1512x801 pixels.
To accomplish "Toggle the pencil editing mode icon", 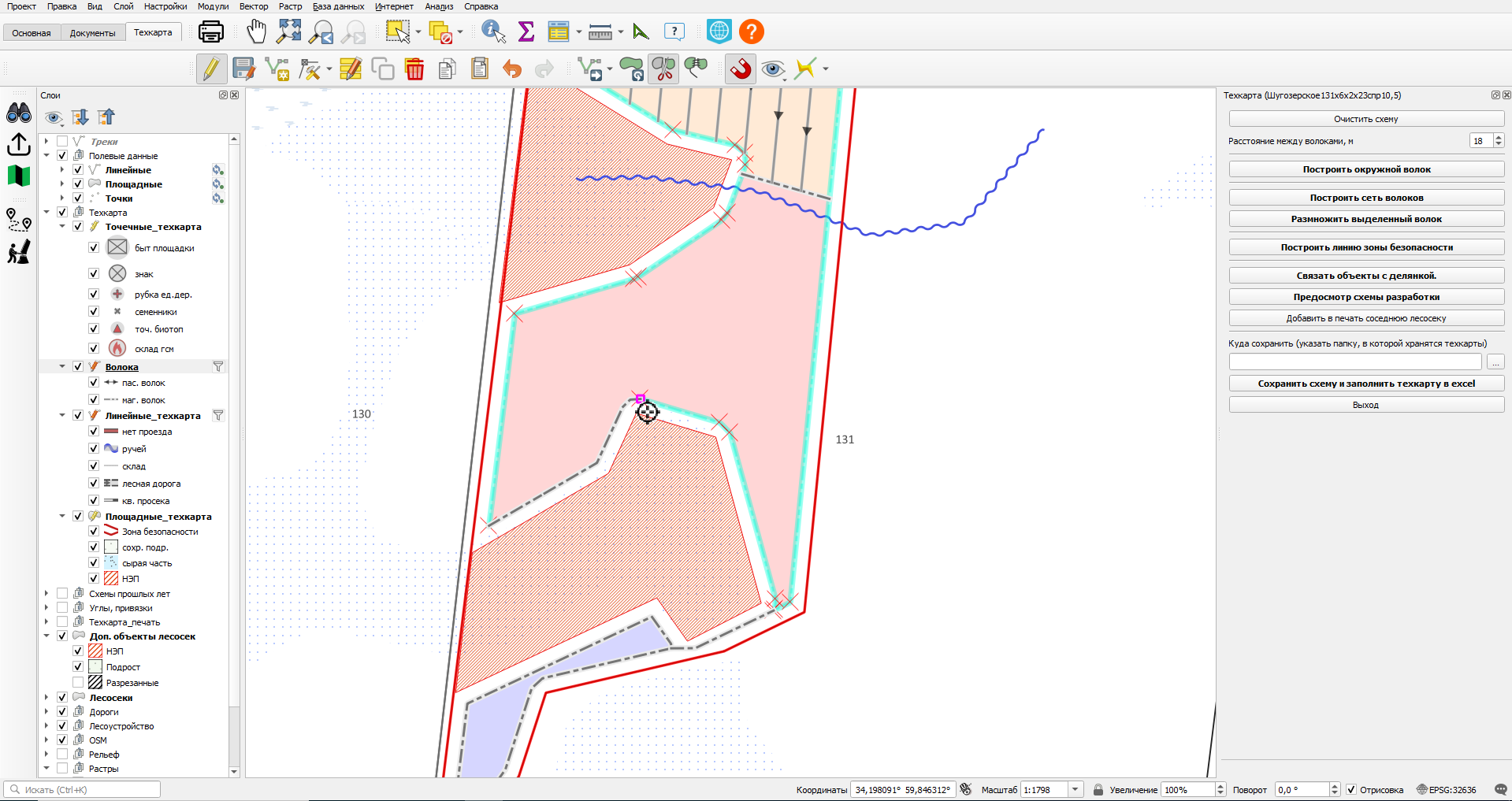I will (x=211, y=69).
